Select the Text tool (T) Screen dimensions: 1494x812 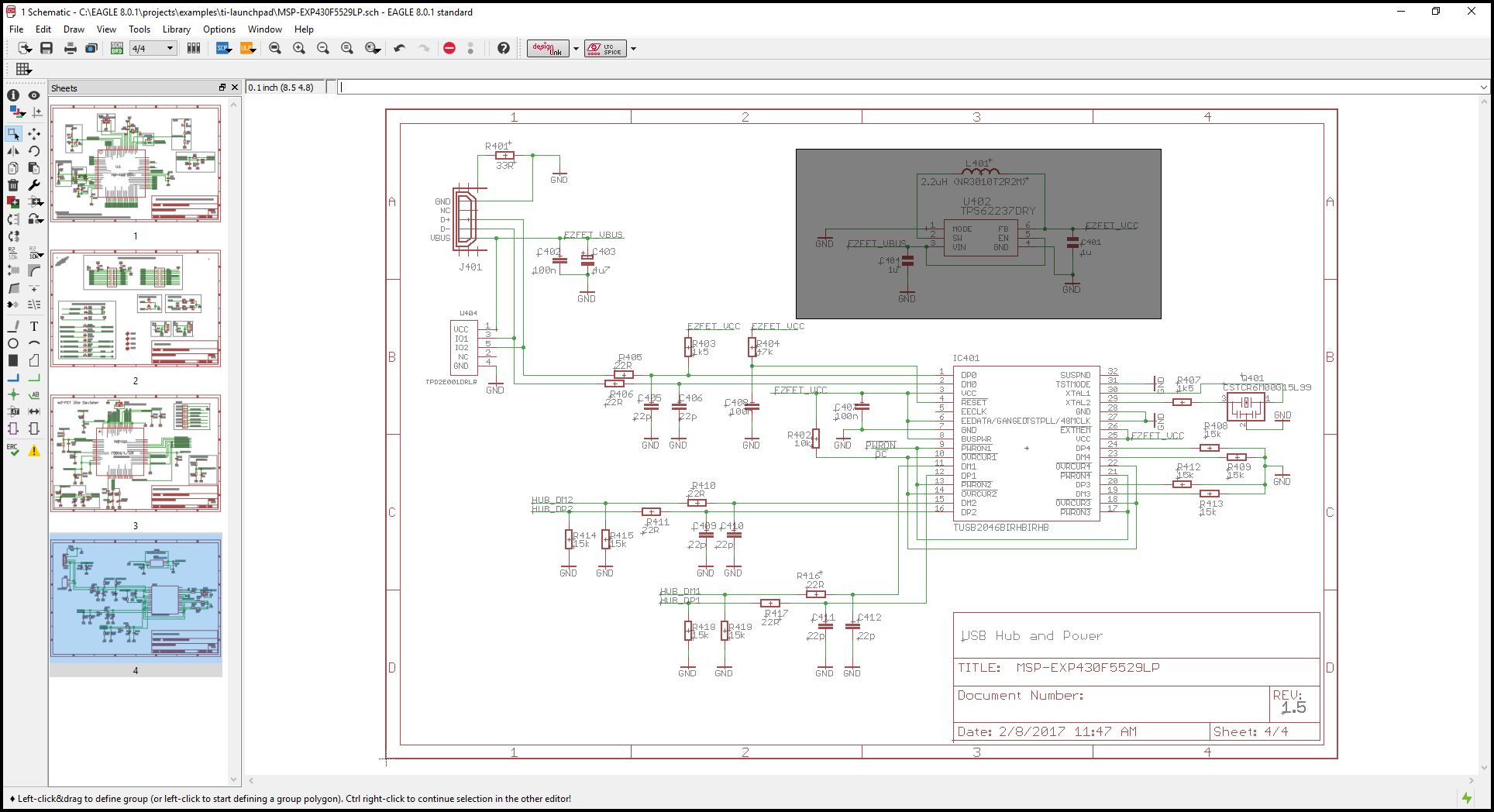click(x=34, y=326)
